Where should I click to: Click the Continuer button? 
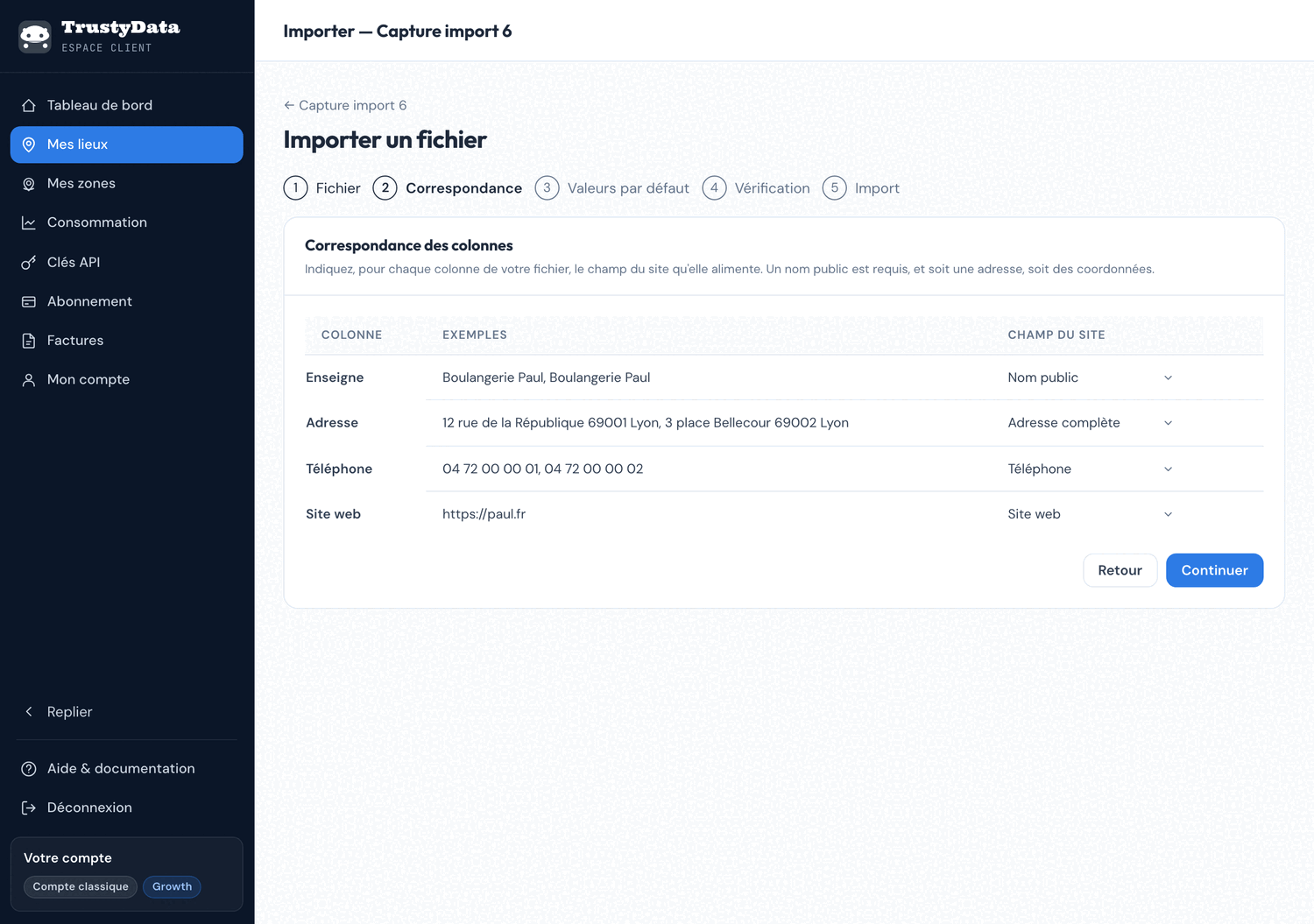point(1214,570)
